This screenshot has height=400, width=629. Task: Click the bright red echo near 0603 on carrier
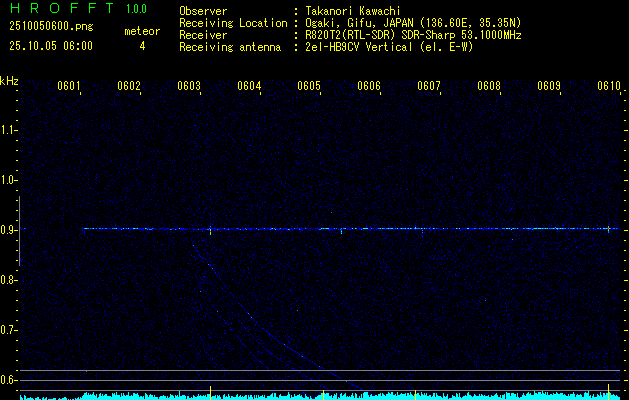pyautogui.click(x=210, y=231)
